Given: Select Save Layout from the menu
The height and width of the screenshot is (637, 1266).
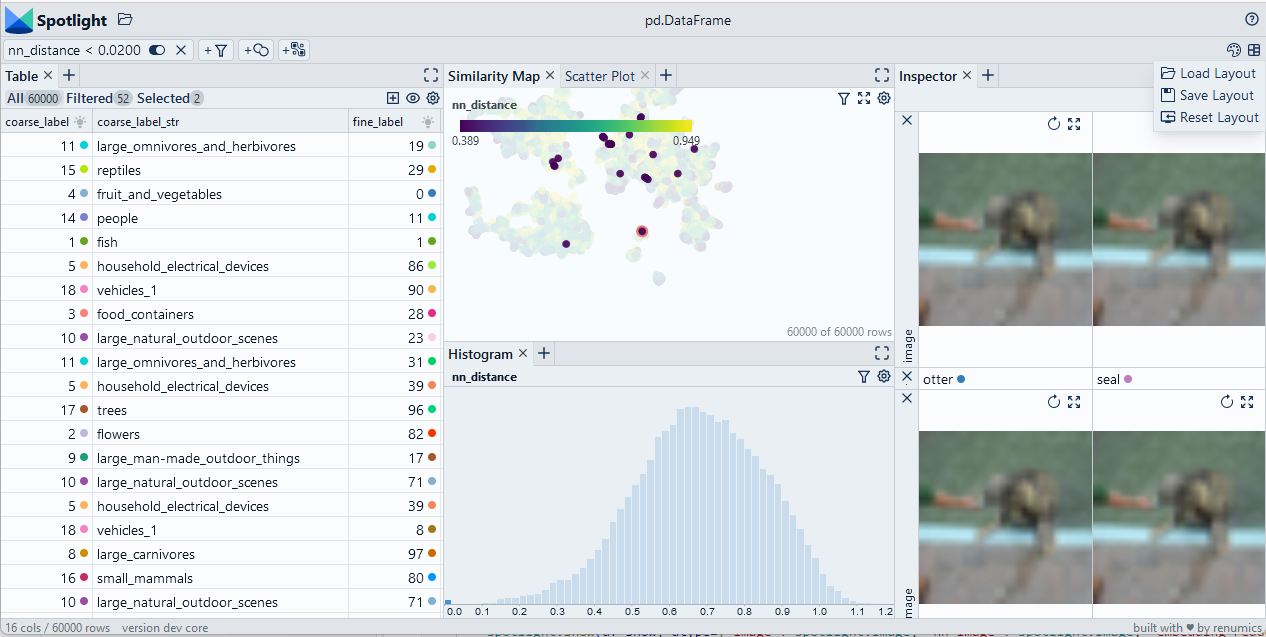Looking at the screenshot, I should (x=1216, y=95).
